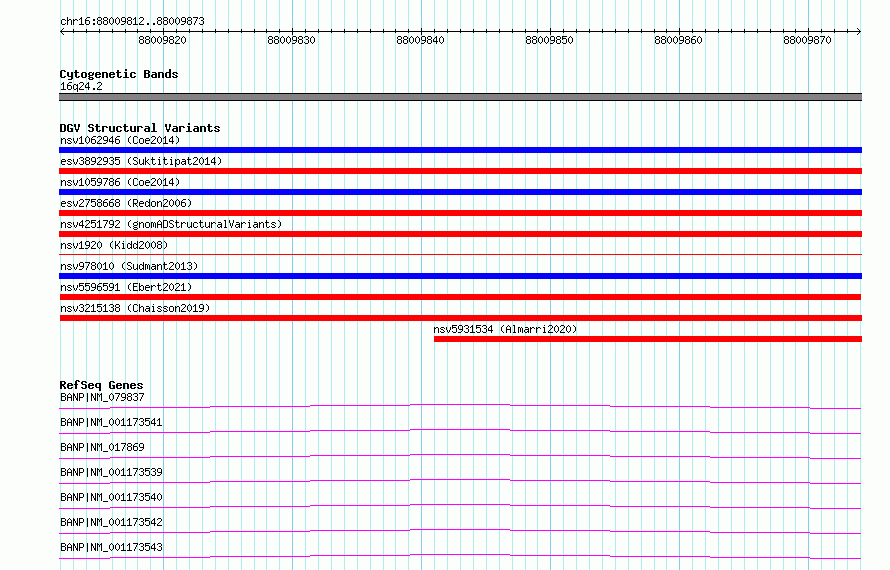Select ruler position 88009850
890x570 pixels.
click(549, 40)
